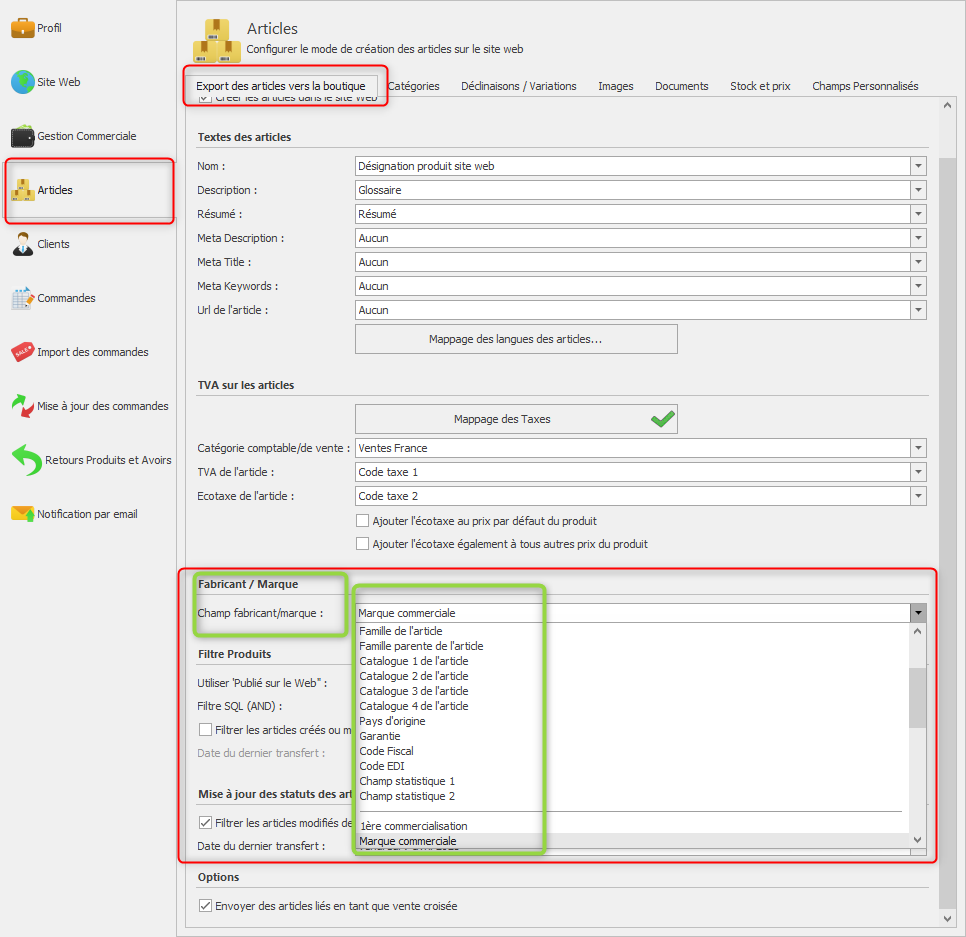The image size is (966, 937).
Task: Open the Clients person icon
Action: click(x=23, y=244)
